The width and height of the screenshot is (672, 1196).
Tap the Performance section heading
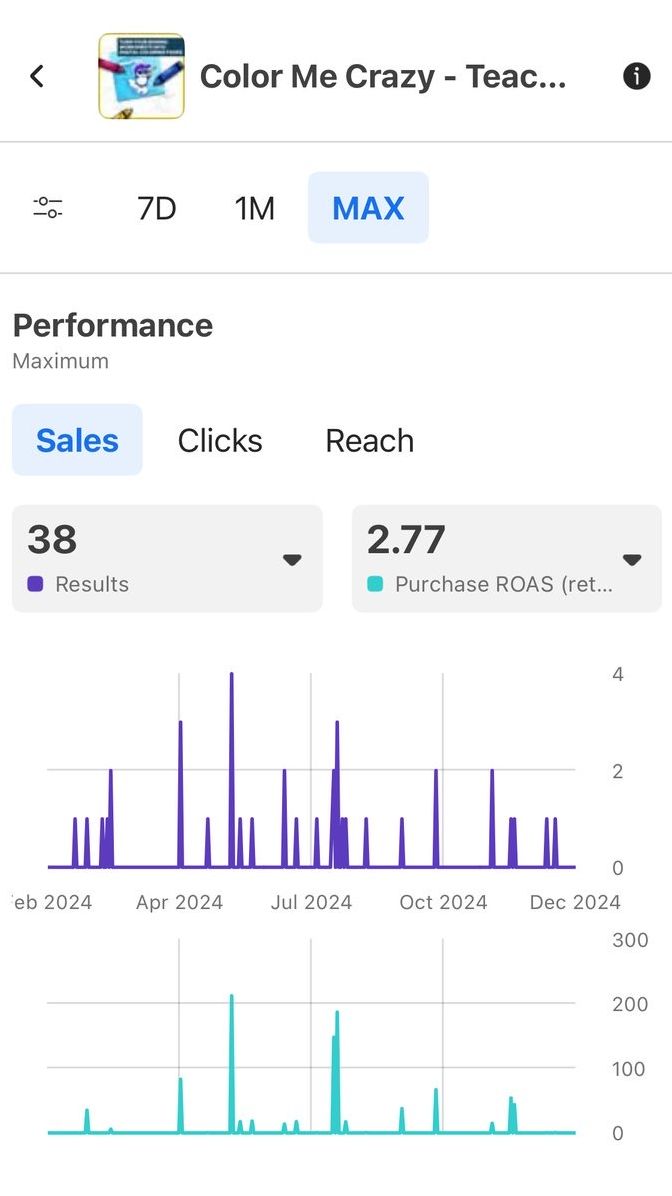[x=113, y=325]
